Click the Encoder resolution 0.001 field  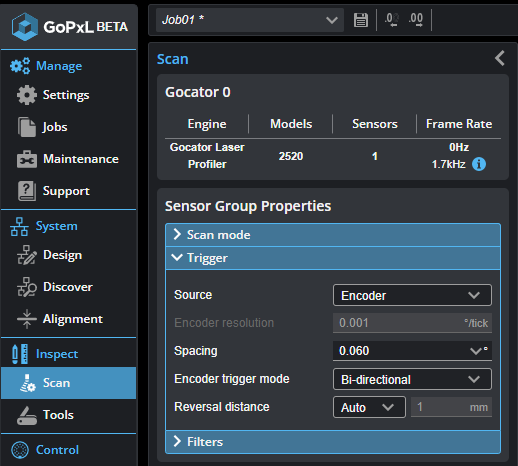point(412,323)
